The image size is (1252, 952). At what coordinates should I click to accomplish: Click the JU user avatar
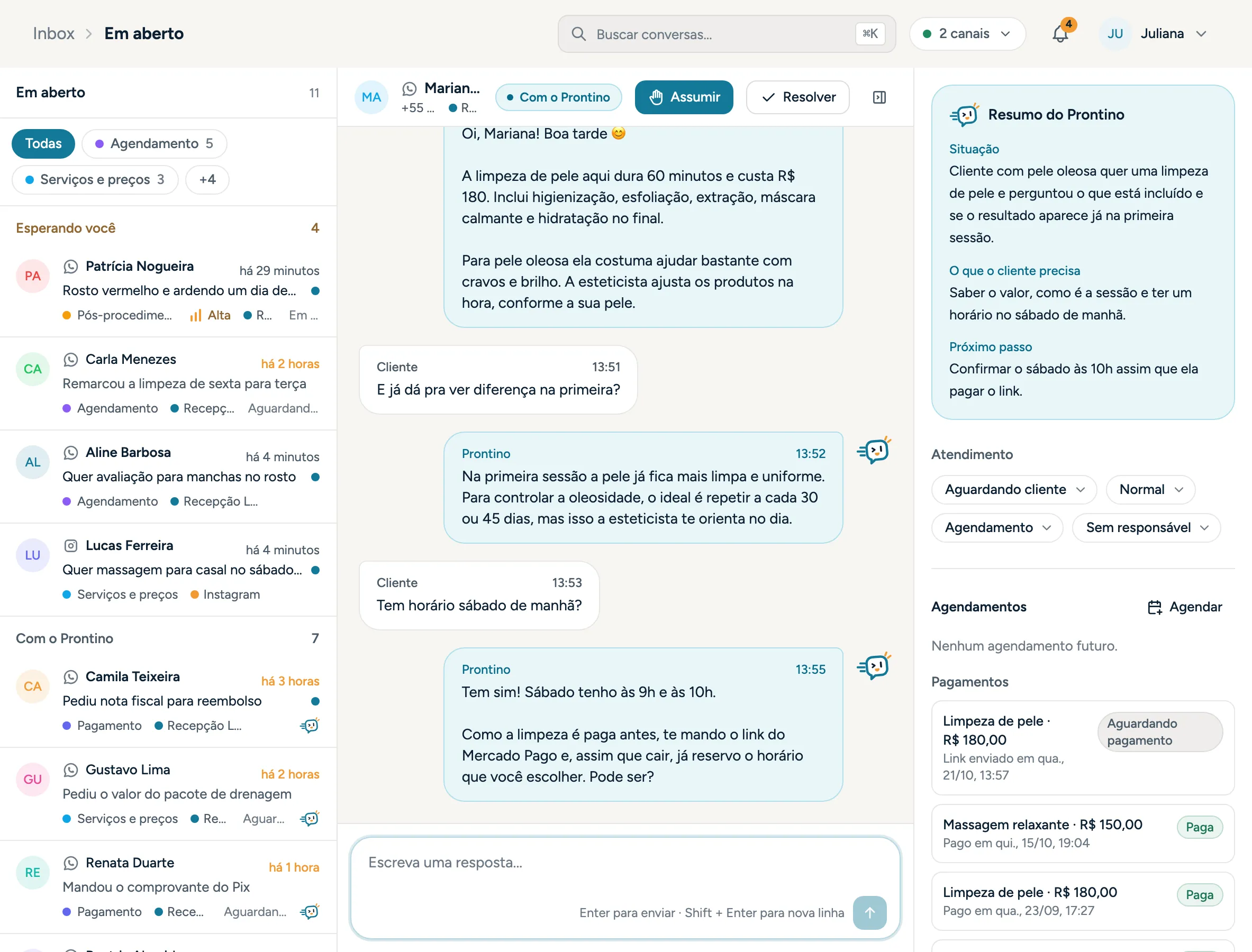tap(1115, 34)
